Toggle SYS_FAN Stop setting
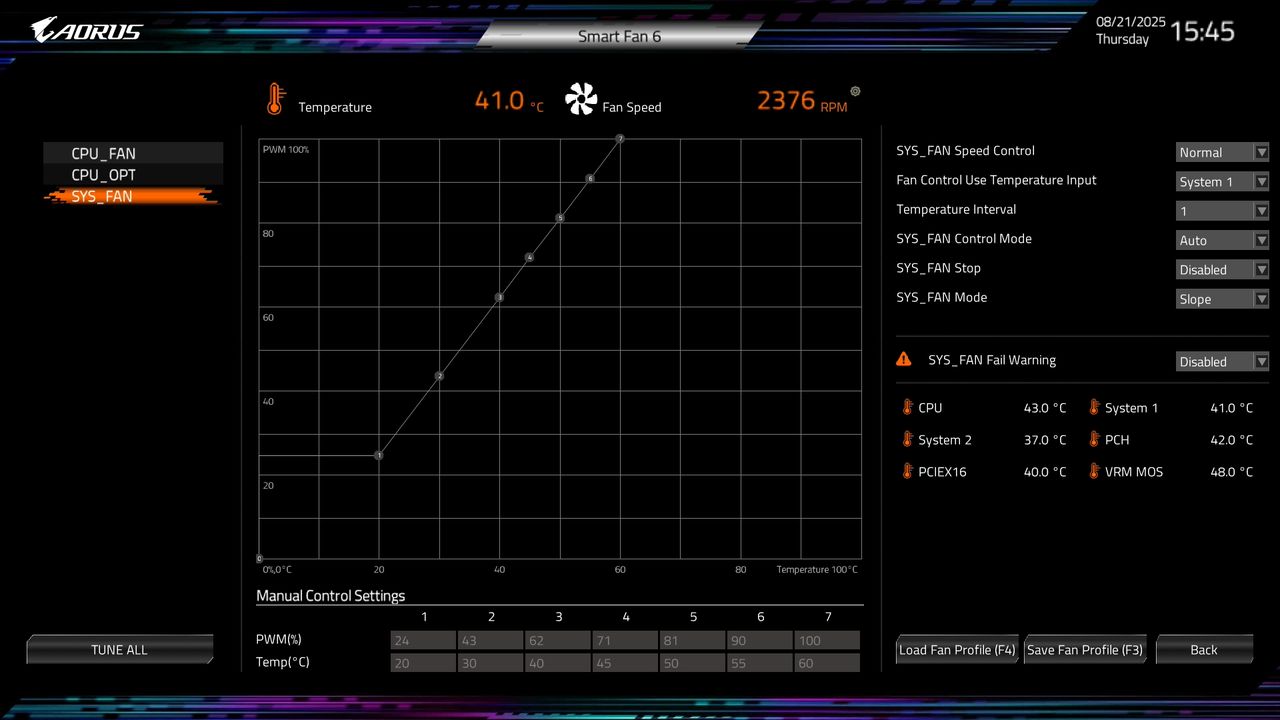This screenshot has height=720, width=1280. click(1222, 269)
